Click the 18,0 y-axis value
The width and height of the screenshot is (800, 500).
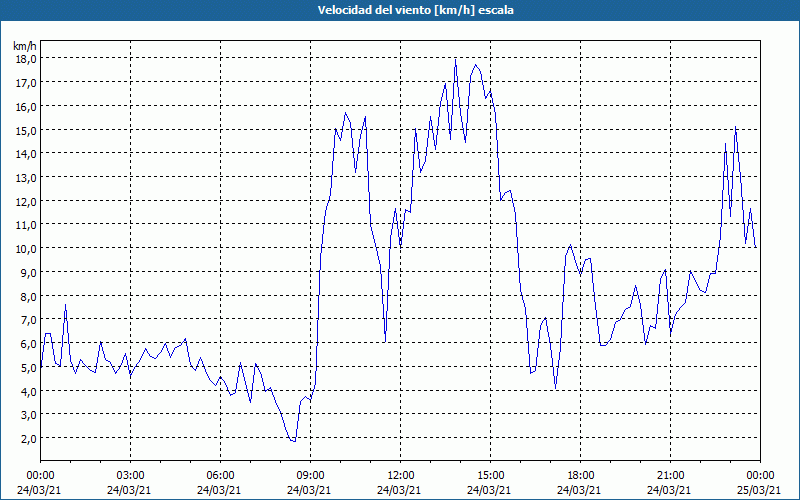pyautogui.click(x=26, y=59)
